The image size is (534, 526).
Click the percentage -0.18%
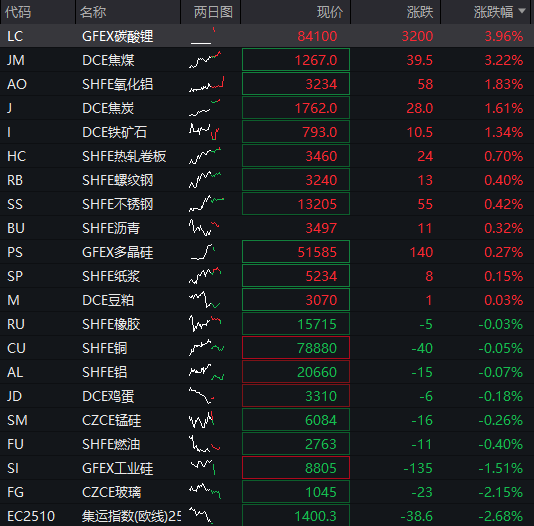point(501,396)
